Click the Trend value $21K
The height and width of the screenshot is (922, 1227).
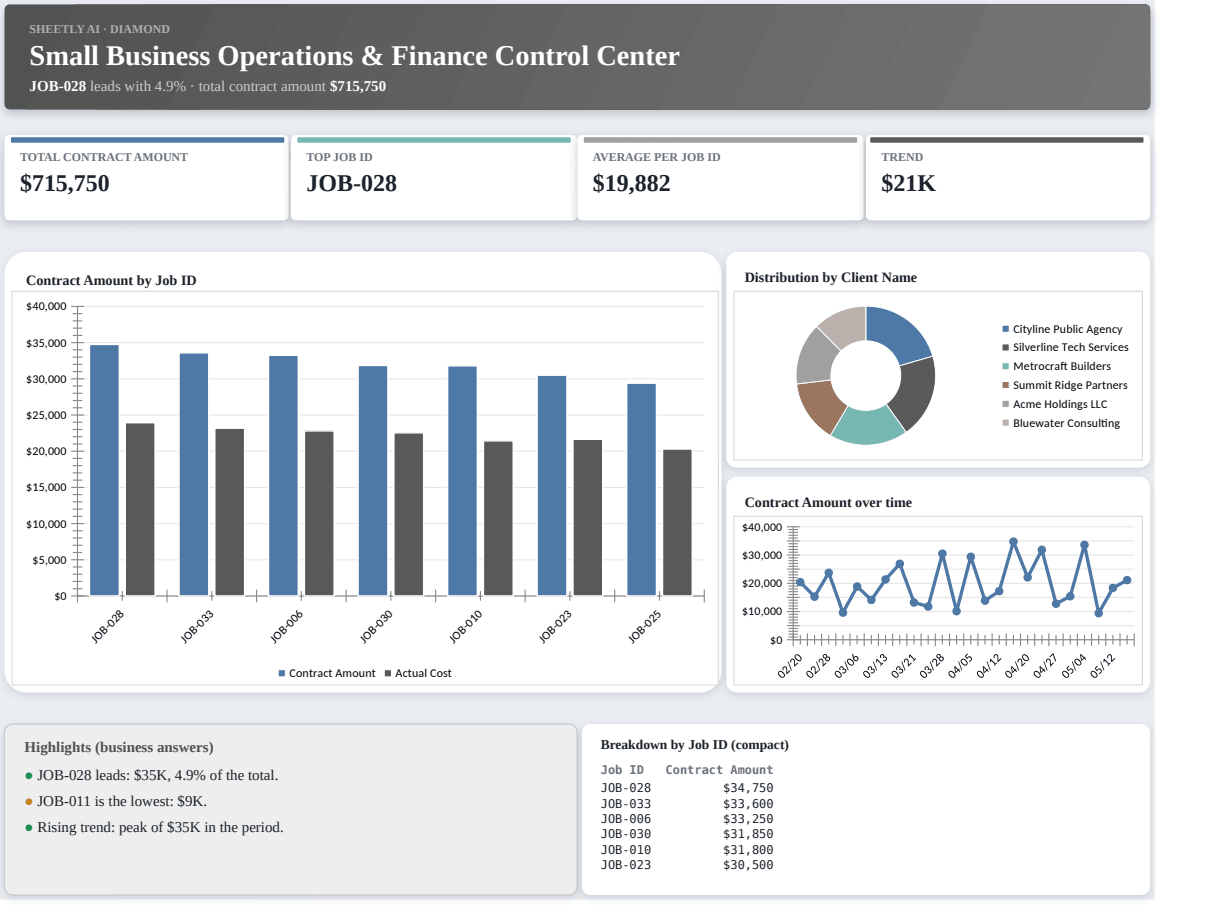click(x=908, y=184)
